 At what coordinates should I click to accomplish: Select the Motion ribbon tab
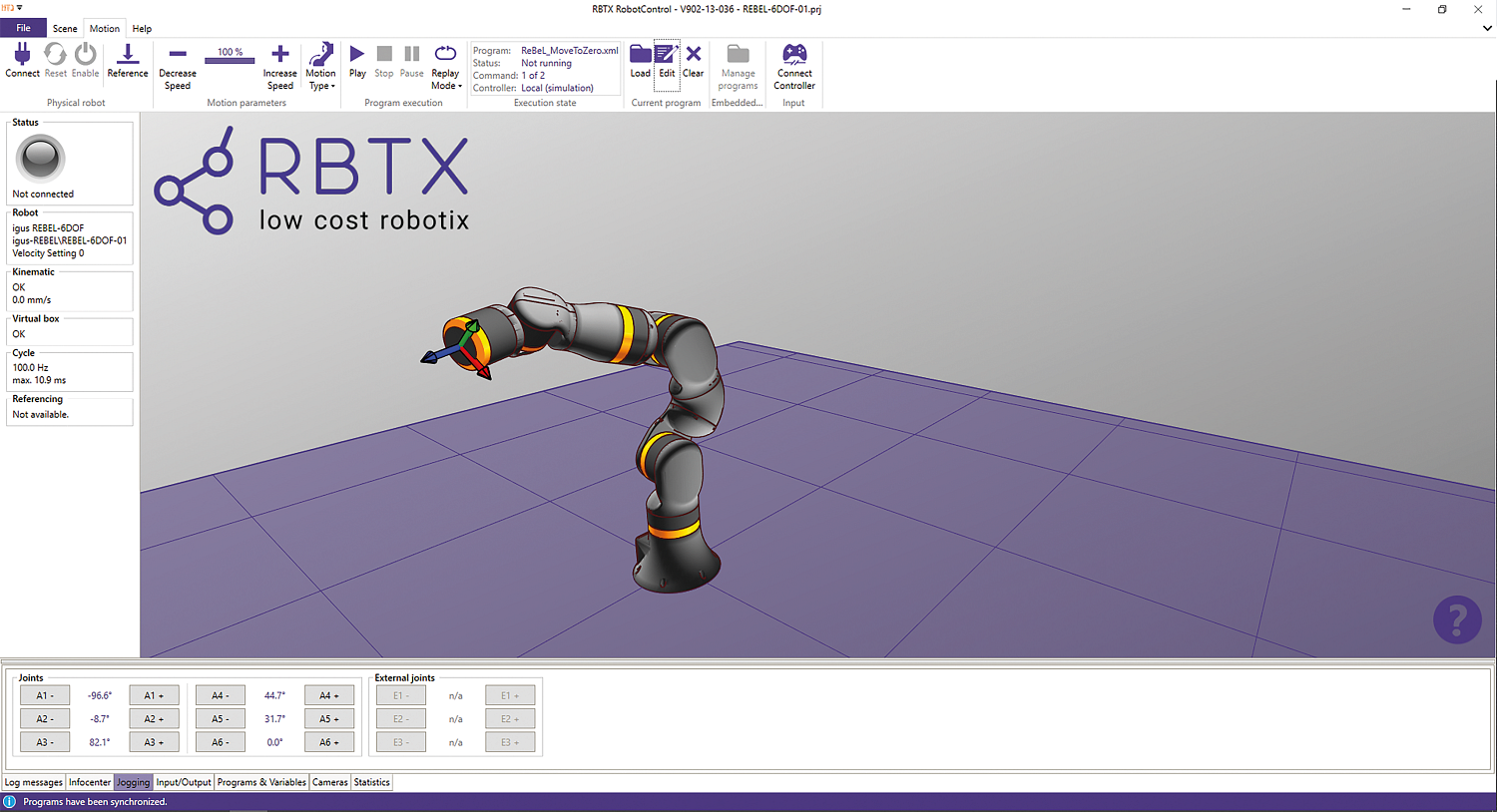pos(104,29)
